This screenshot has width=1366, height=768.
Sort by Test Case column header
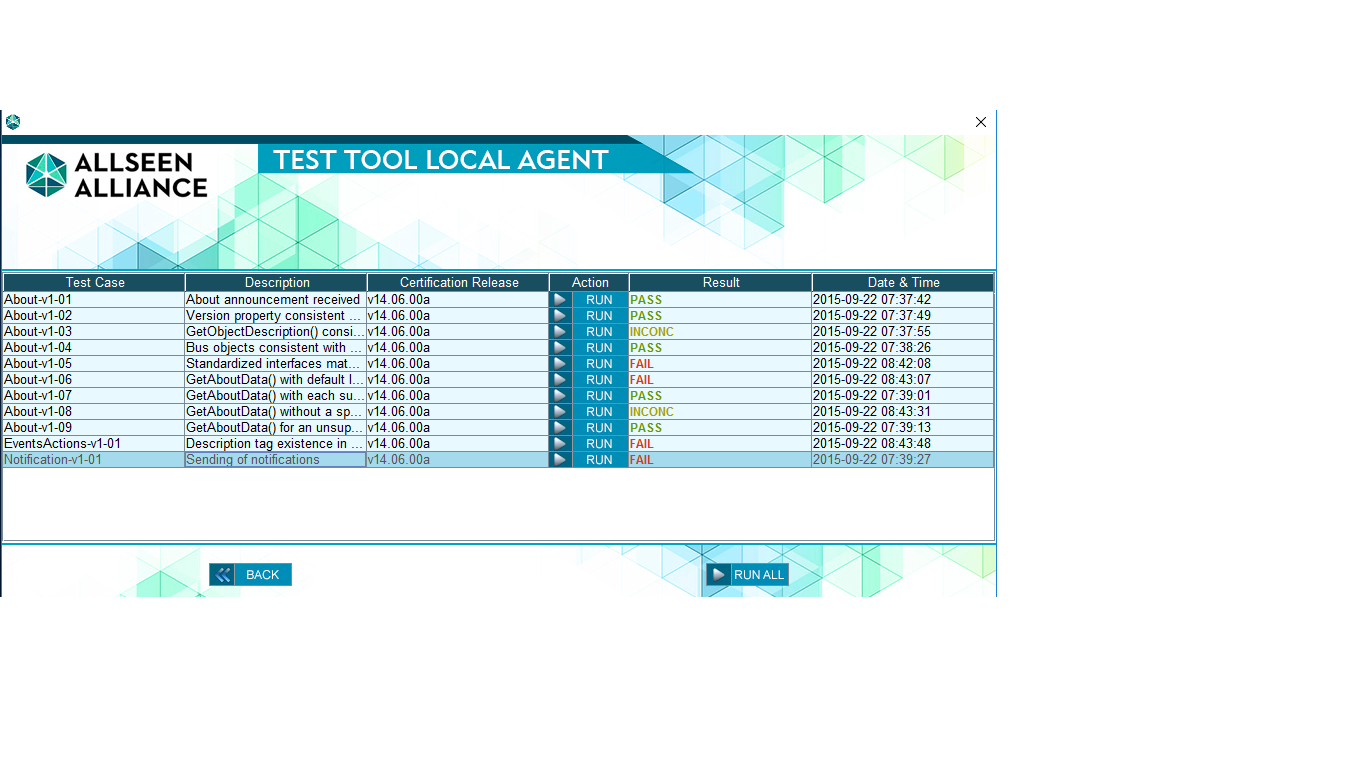click(95, 282)
